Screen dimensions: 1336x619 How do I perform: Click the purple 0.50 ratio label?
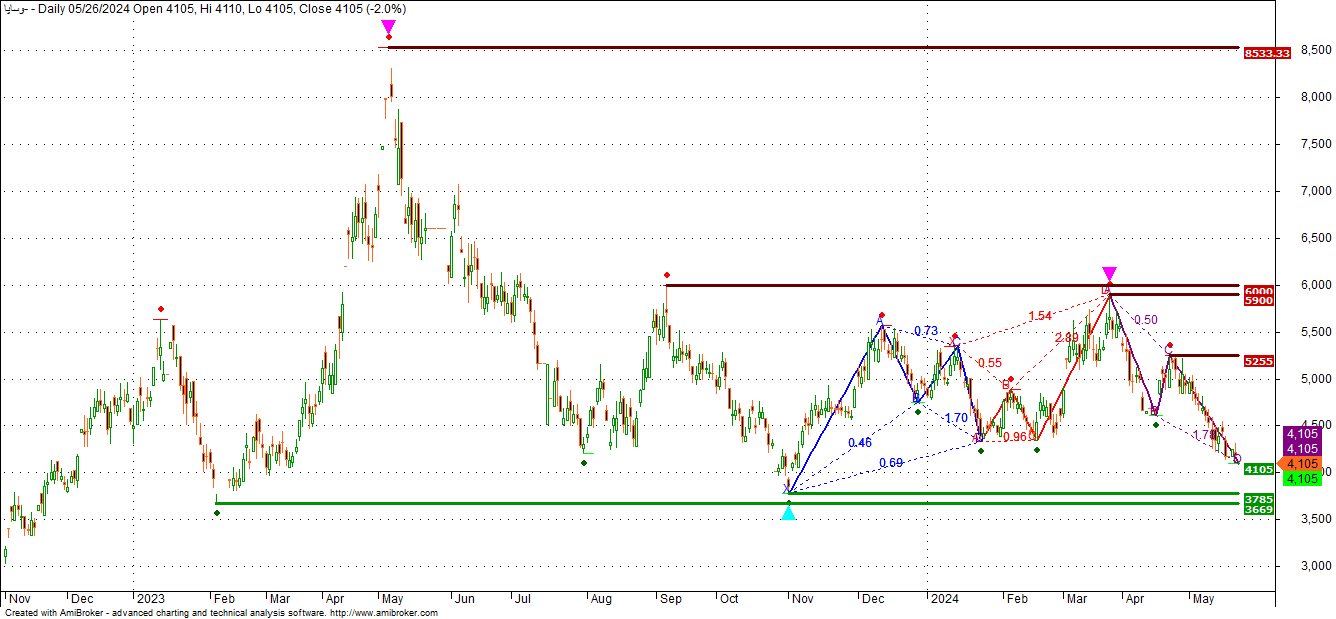coord(1146,320)
